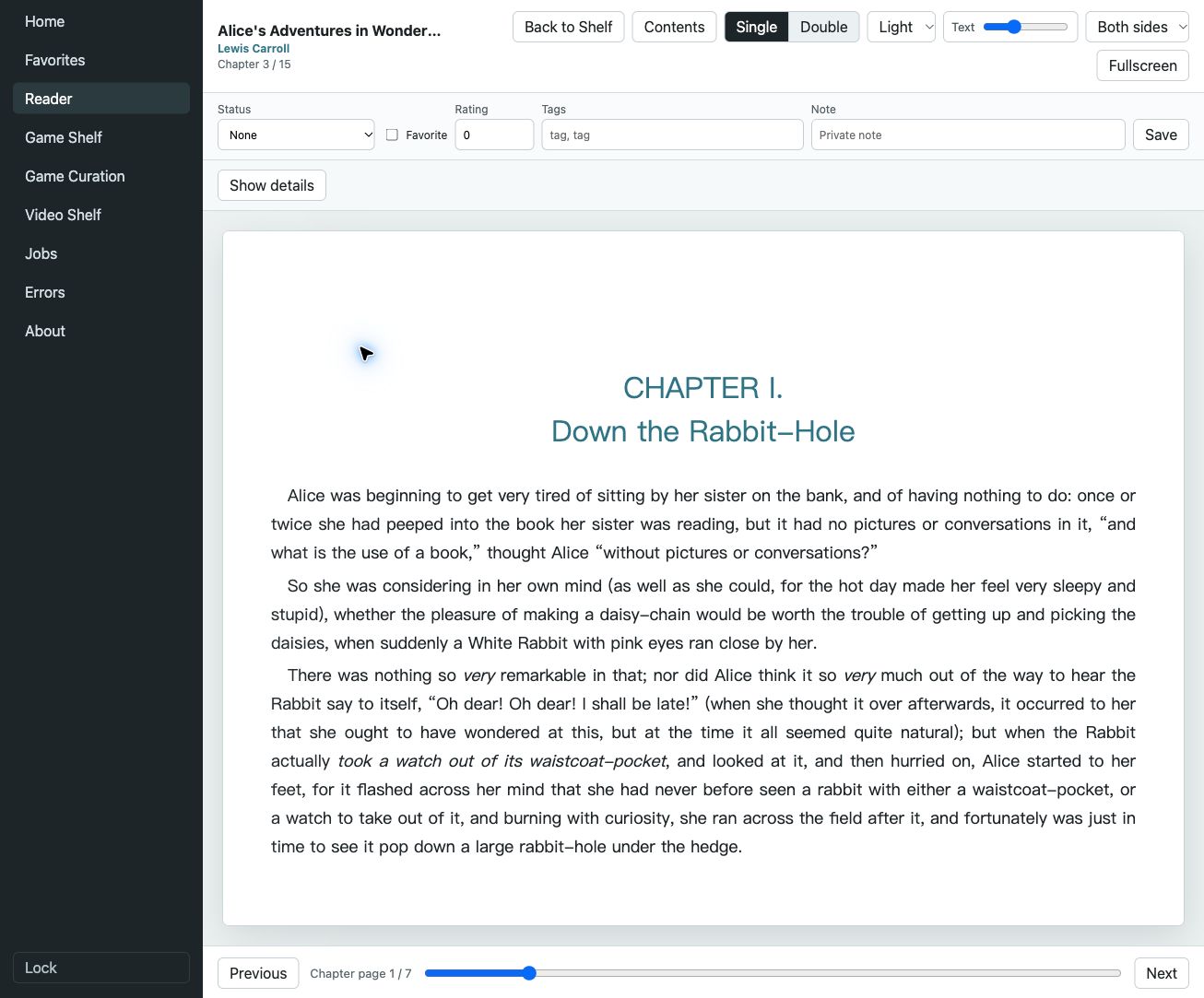
Task: Open Game Shelf in the sidebar
Action: [101, 137]
